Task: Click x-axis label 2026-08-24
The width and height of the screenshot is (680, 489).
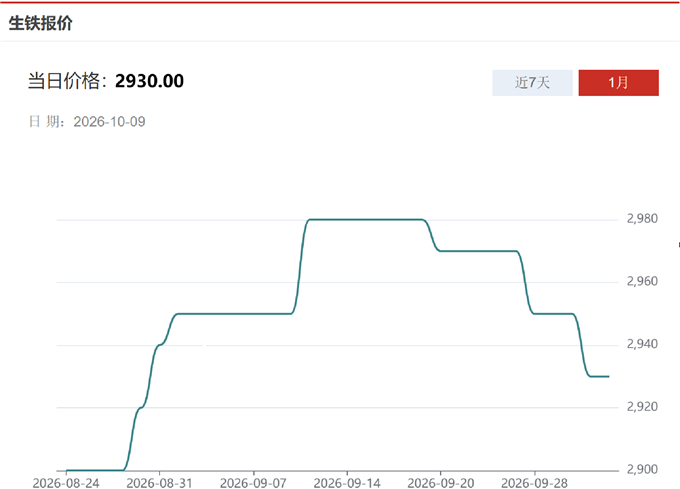Action: pyautogui.click(x=66, y=483)
